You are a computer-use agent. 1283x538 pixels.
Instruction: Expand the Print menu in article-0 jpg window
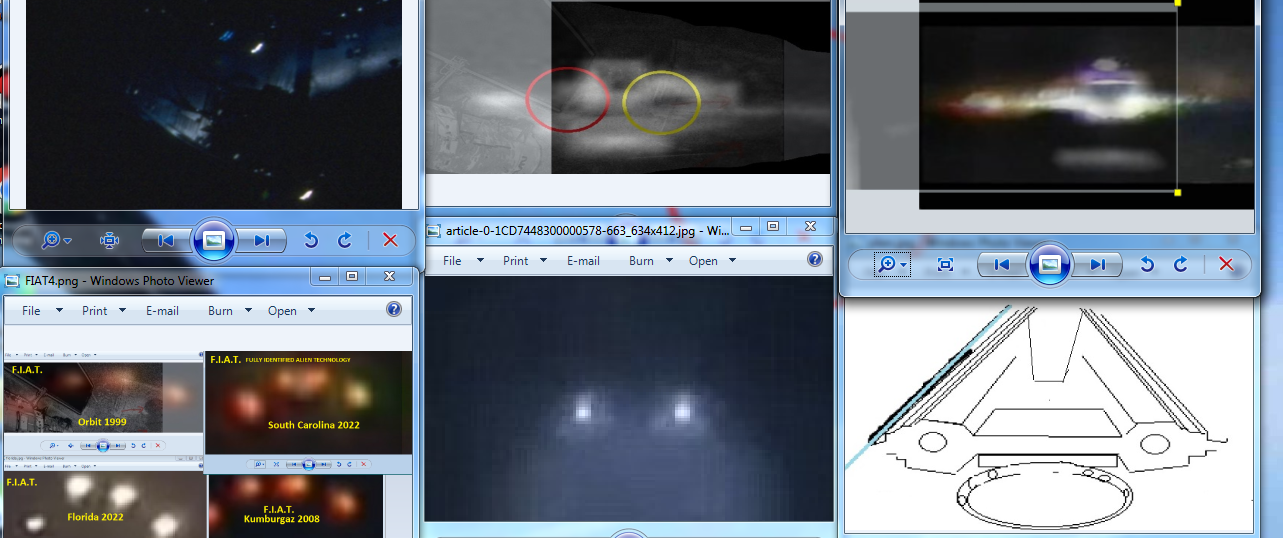pos(526,261)
